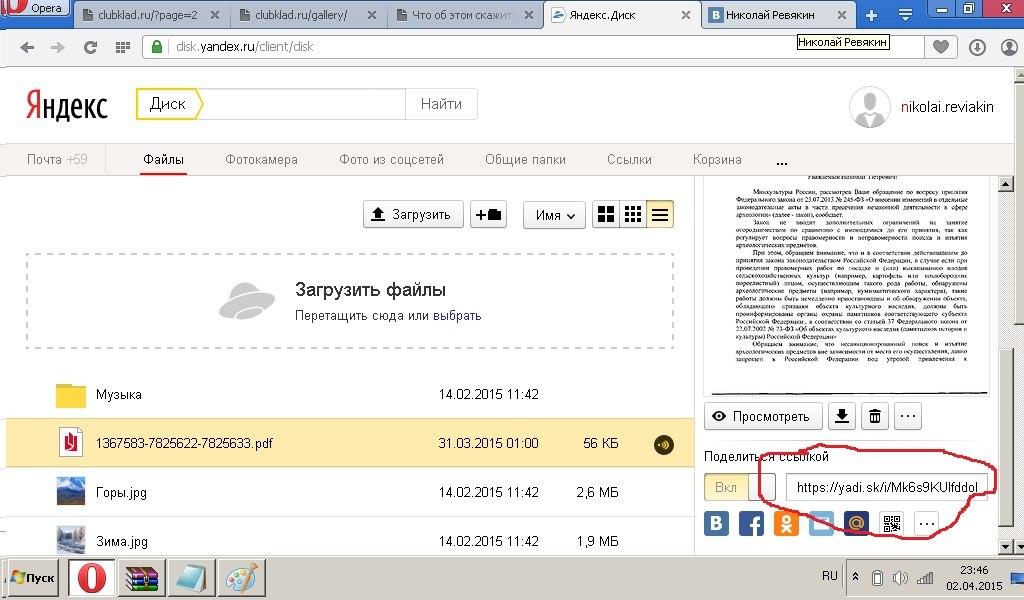1024x600 pixels.
Task: Open the Ссылки tab
Action: [629, 159]
